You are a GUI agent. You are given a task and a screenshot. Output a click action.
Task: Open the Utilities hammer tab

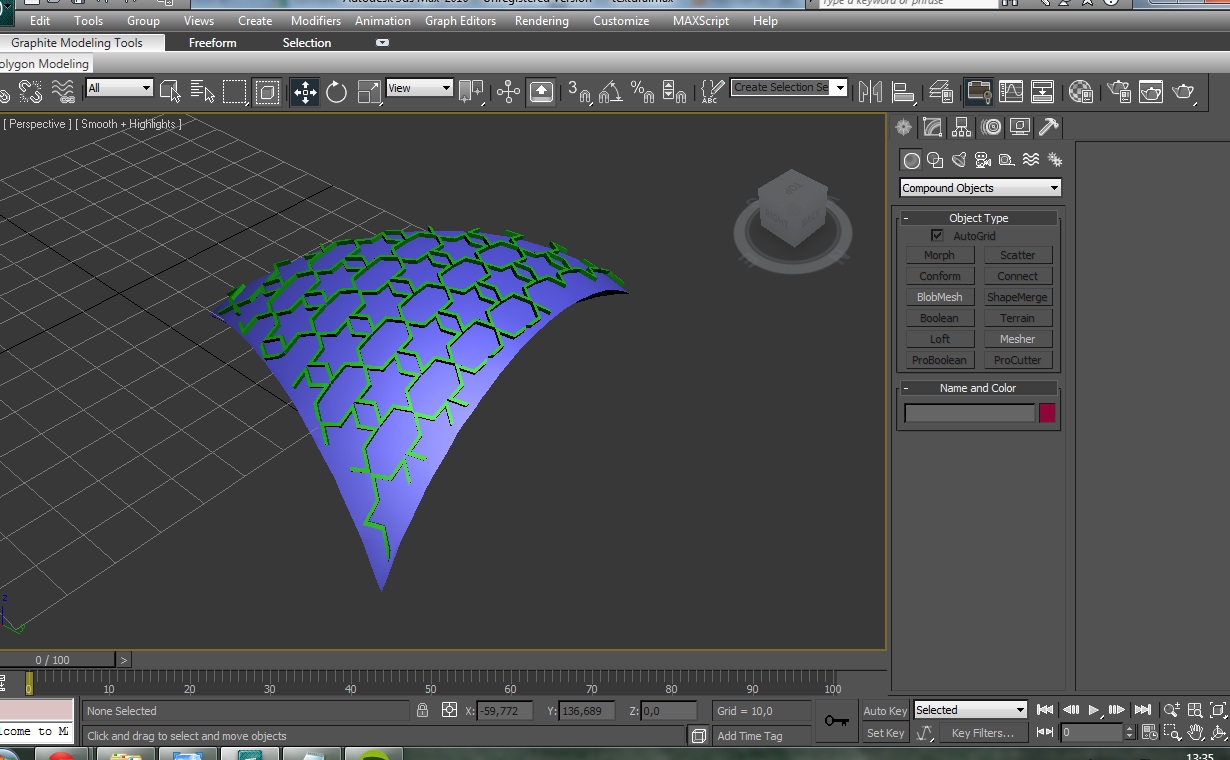tap(1048, 127)
